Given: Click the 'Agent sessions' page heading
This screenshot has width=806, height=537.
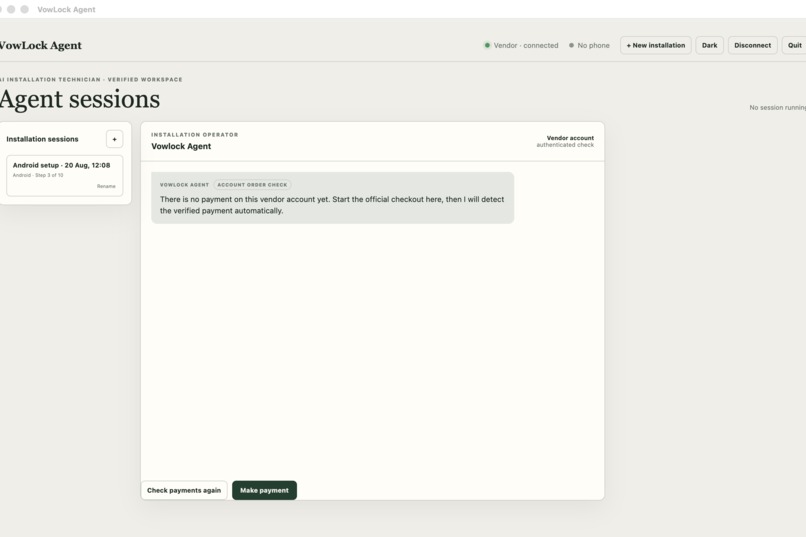Looking at the screenshot, I should 80,99.
